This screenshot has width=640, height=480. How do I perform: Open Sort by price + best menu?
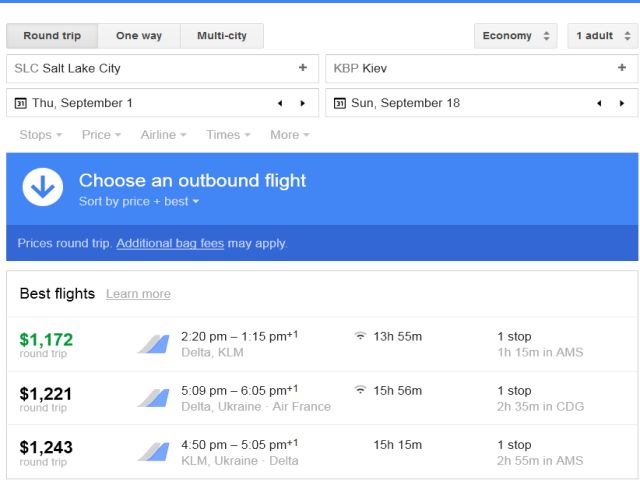click(139, 202)
